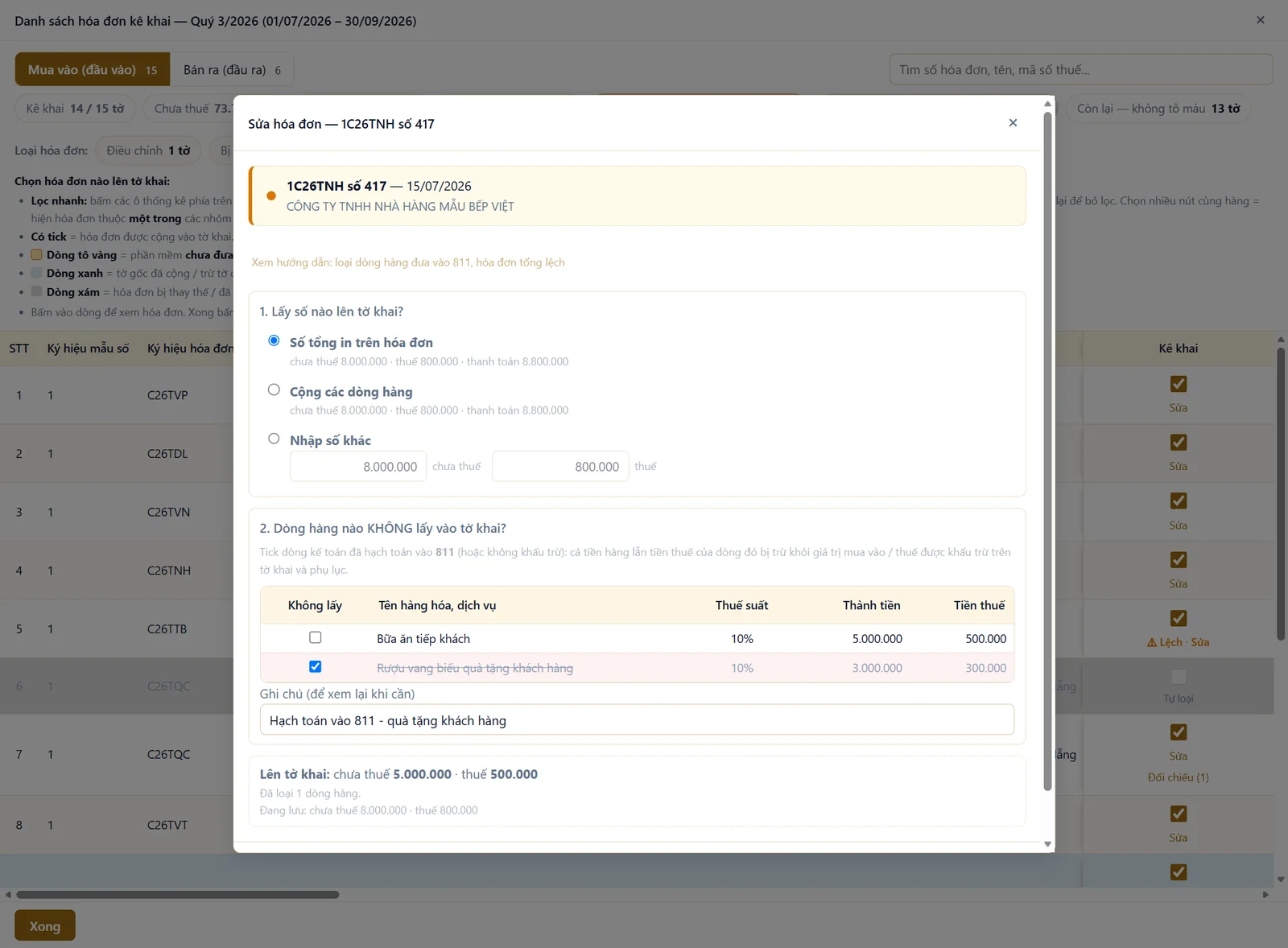This screenshot has width=1288, height=948.
Task: Click the Ký hiệu mẫu số column header
Action: (88, 348)
